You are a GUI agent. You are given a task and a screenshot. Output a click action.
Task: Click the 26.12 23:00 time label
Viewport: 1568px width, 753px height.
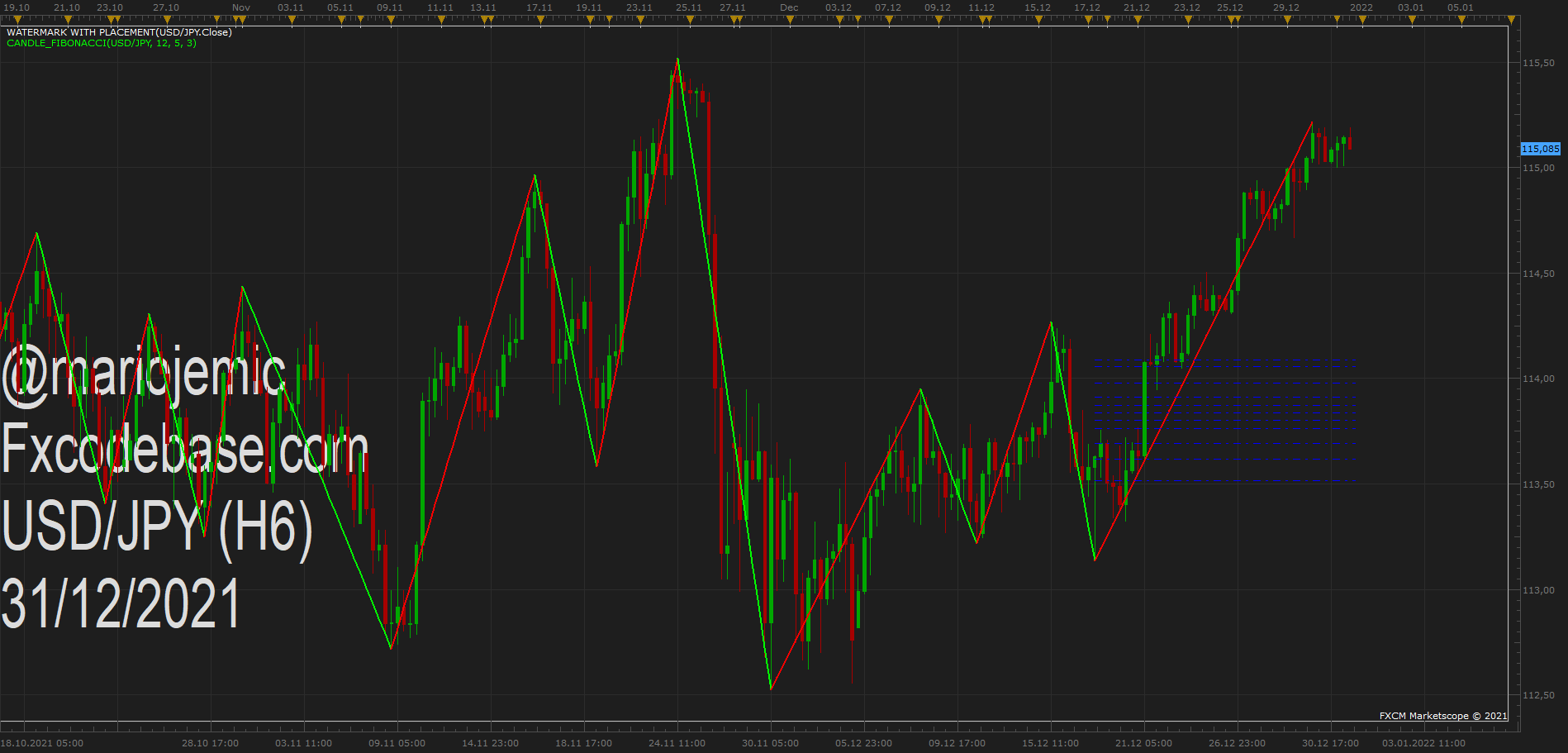pyautogui.click(x=1237, y=743)
